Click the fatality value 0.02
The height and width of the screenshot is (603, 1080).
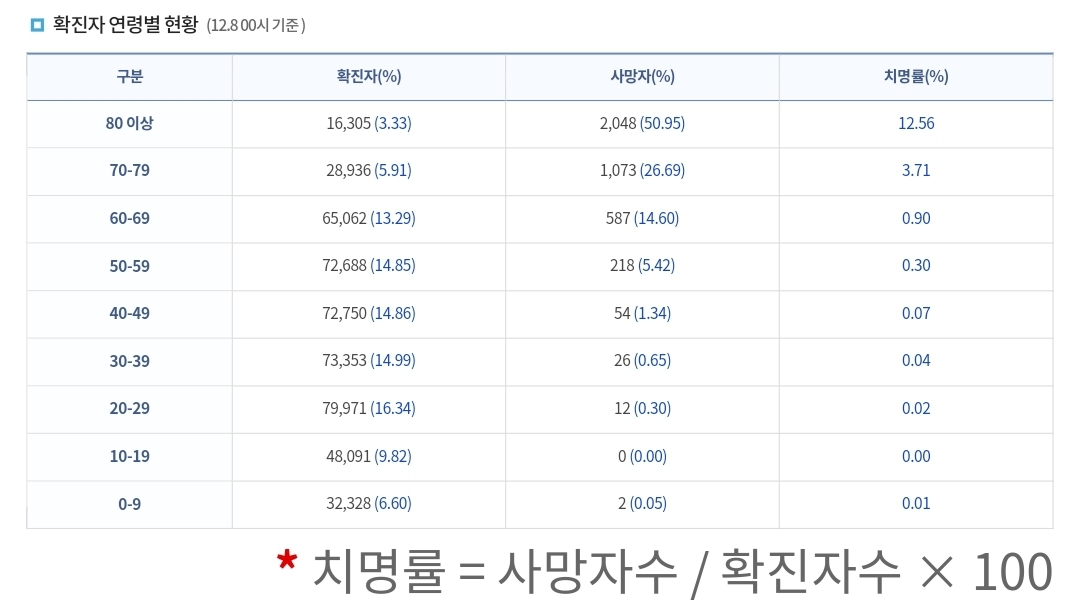tap(916, 409)
